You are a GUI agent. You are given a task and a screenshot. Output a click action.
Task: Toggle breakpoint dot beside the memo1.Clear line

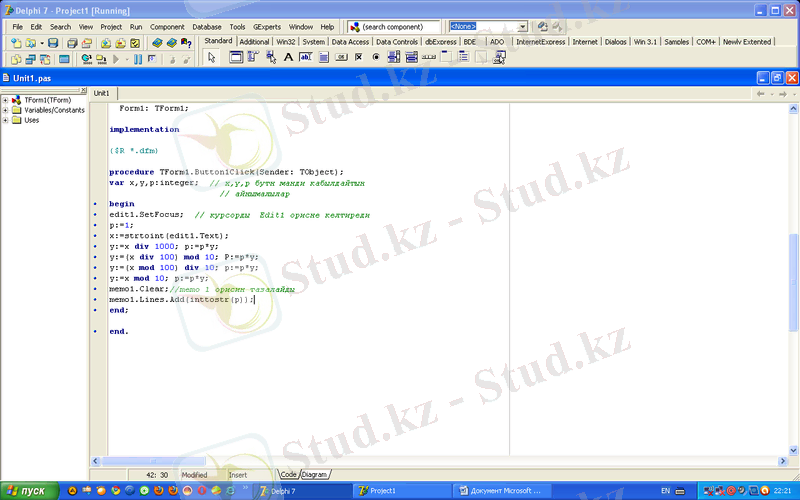pyautogui.click(x=95, y=289)
